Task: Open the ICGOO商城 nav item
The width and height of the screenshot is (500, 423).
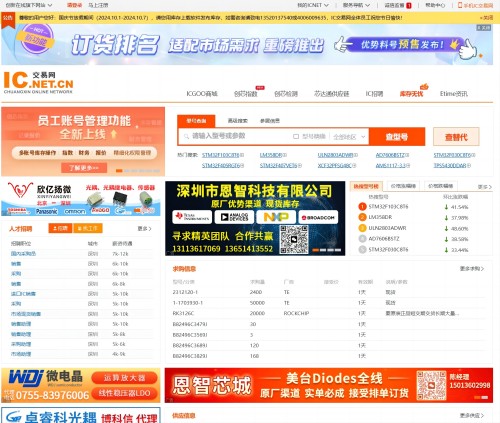Action: [x=202, y=94]
